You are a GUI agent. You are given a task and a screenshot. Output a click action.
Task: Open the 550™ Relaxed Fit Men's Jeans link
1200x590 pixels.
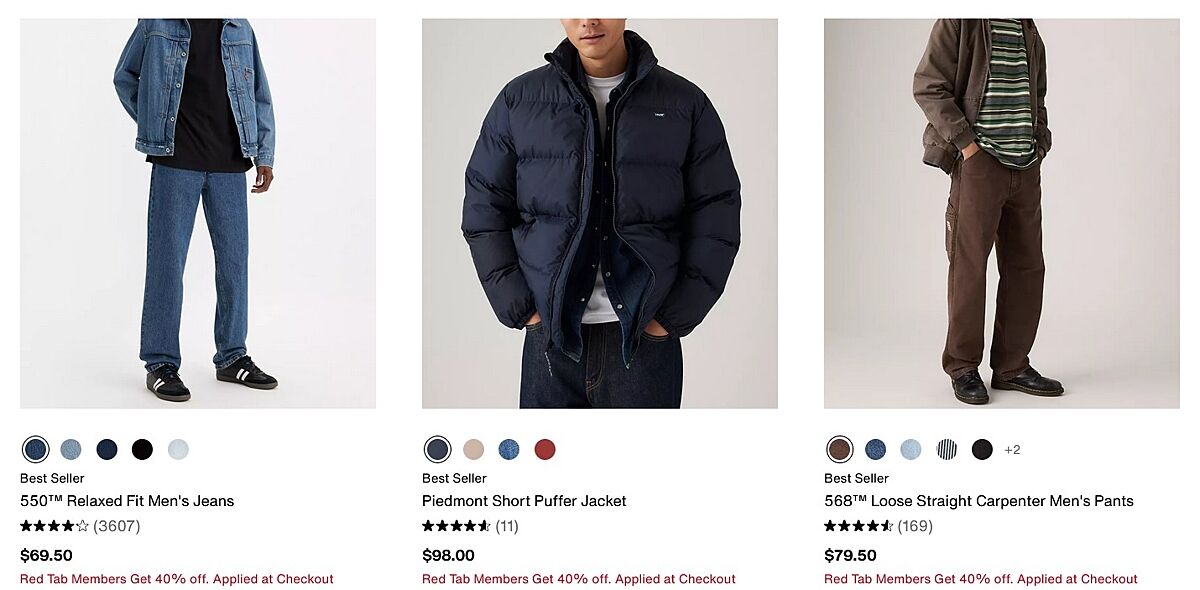click(127, 501)
